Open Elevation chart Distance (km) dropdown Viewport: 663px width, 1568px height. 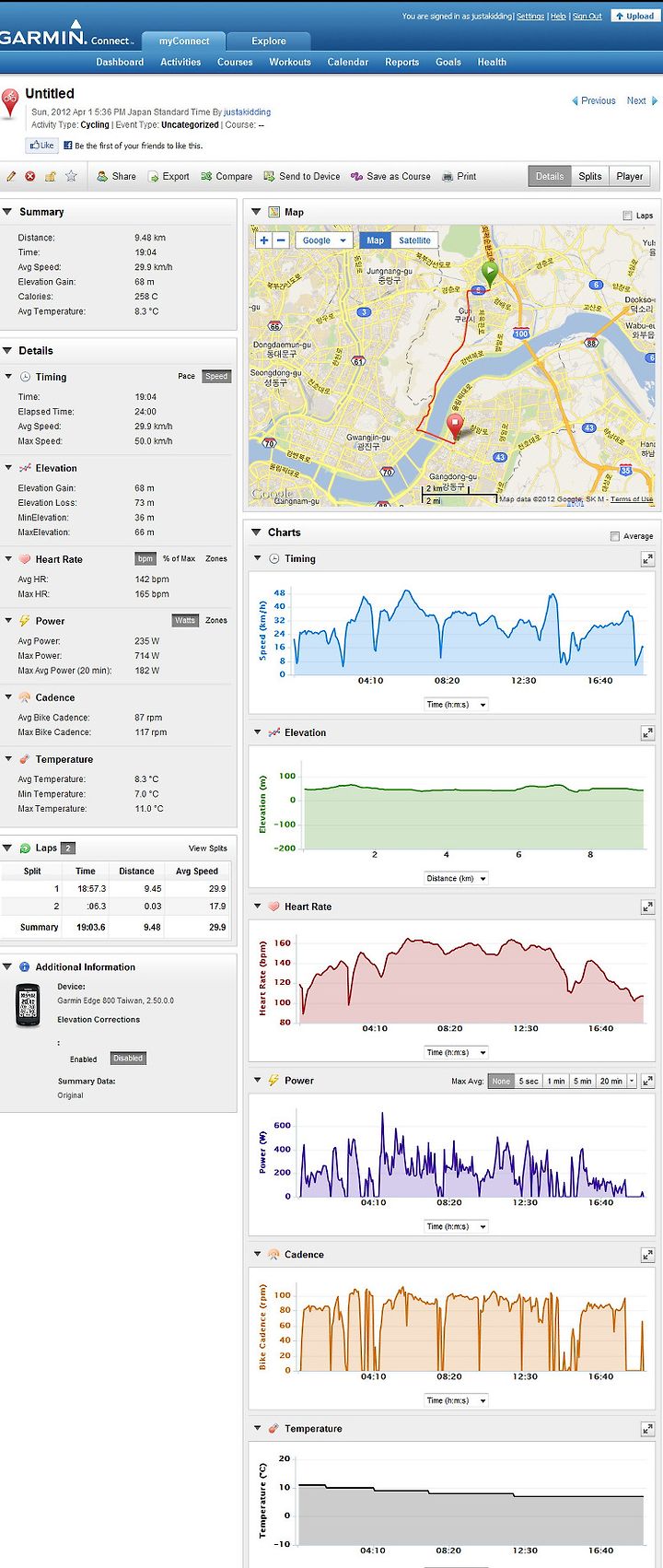(456, 879)
